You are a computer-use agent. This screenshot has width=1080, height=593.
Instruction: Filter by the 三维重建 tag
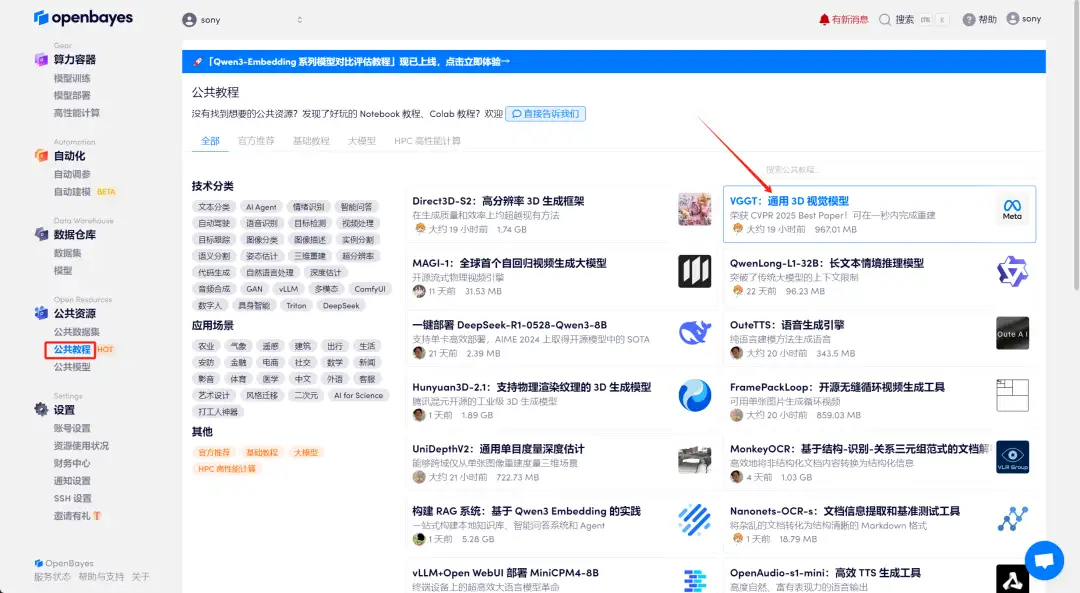point(310,256)
